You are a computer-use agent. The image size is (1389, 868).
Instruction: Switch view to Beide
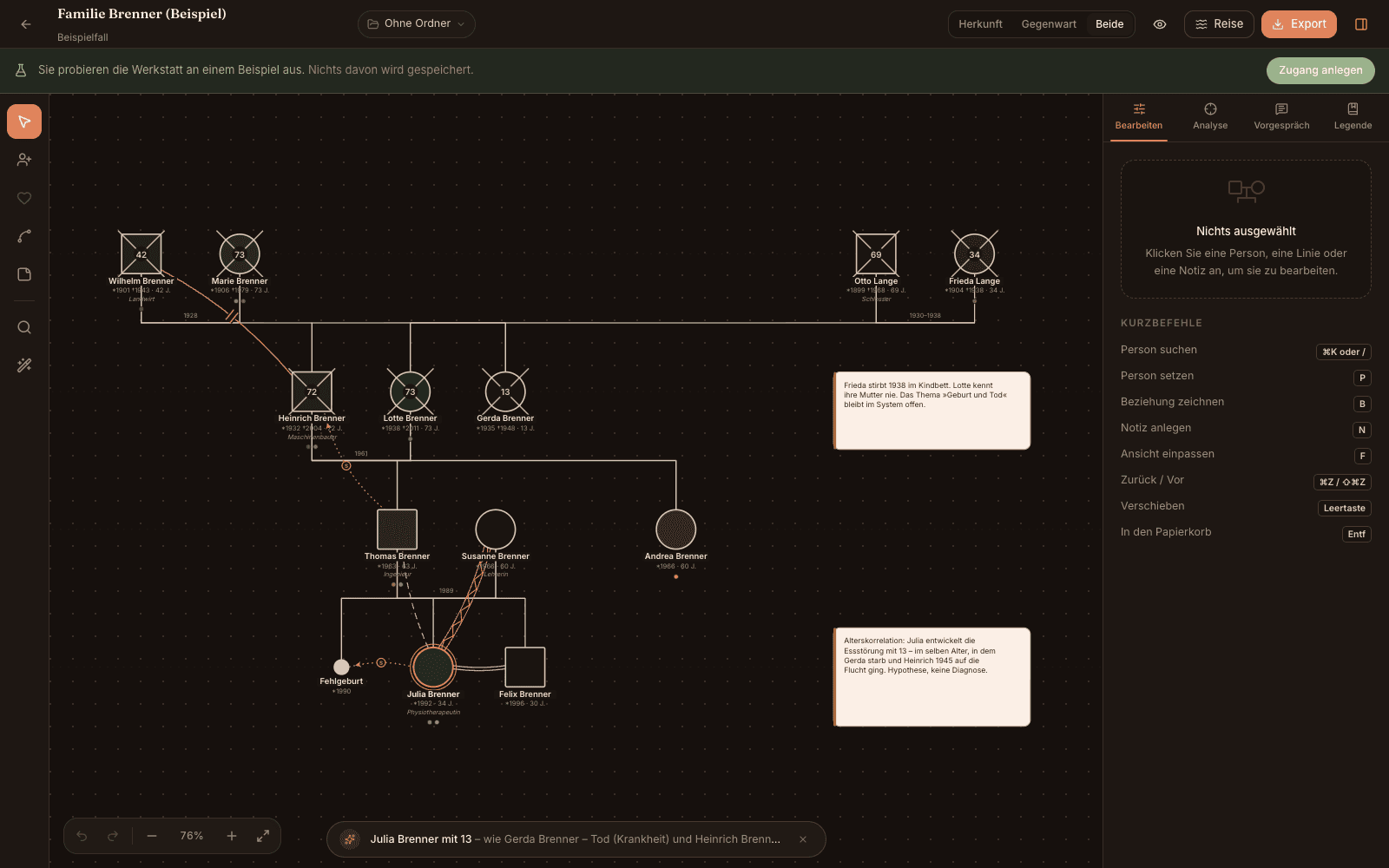pos(1109,24)
